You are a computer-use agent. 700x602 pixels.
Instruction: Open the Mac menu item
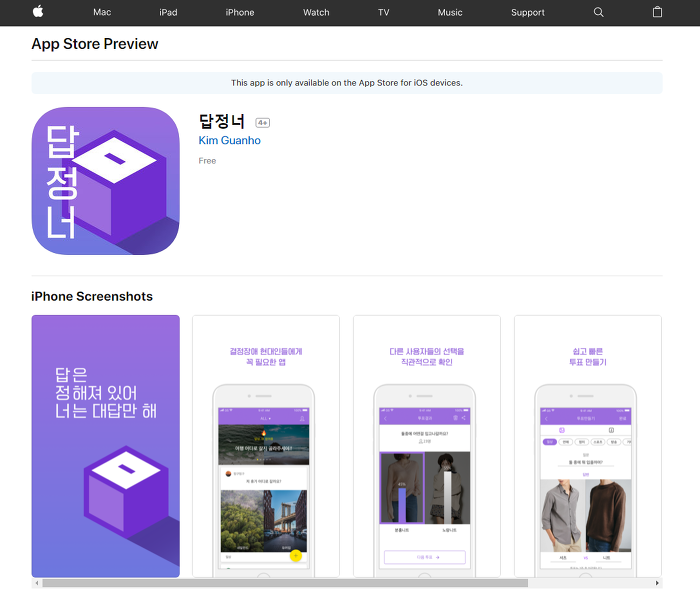tap(102, 13)
